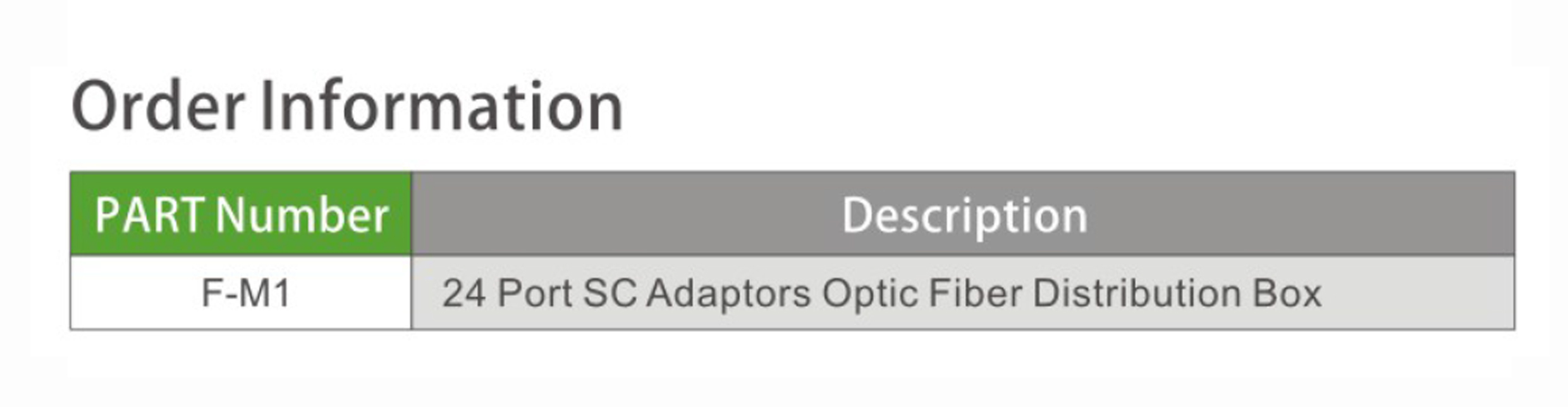Click the word Information in the heading
Image resolution: width=1568 pixels, height=407 pixels.
point(442,106)
